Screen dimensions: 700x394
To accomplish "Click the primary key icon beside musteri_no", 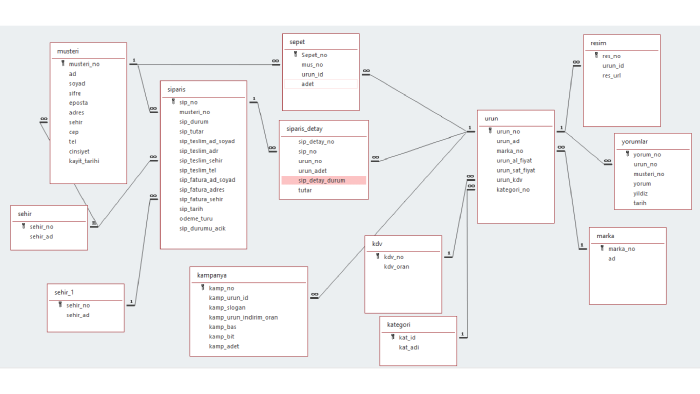I will pos(63,64).
